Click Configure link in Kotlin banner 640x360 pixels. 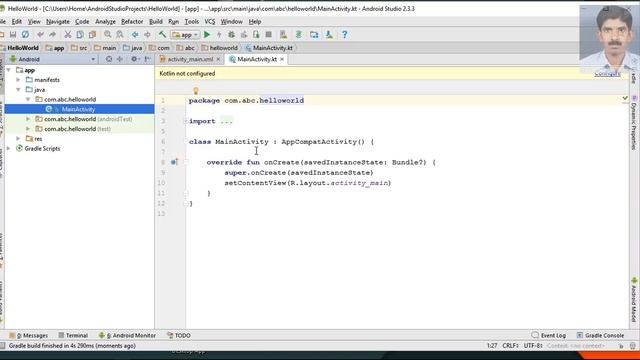click(607, 74)
